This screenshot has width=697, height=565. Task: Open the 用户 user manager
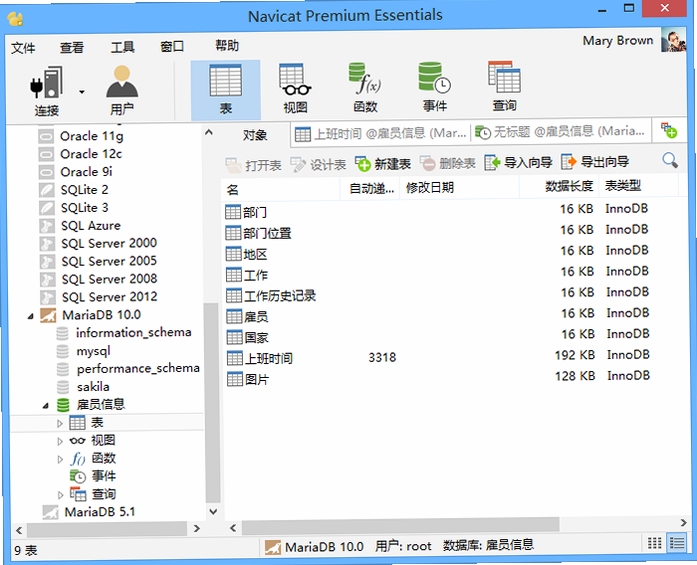pos(122,90)
